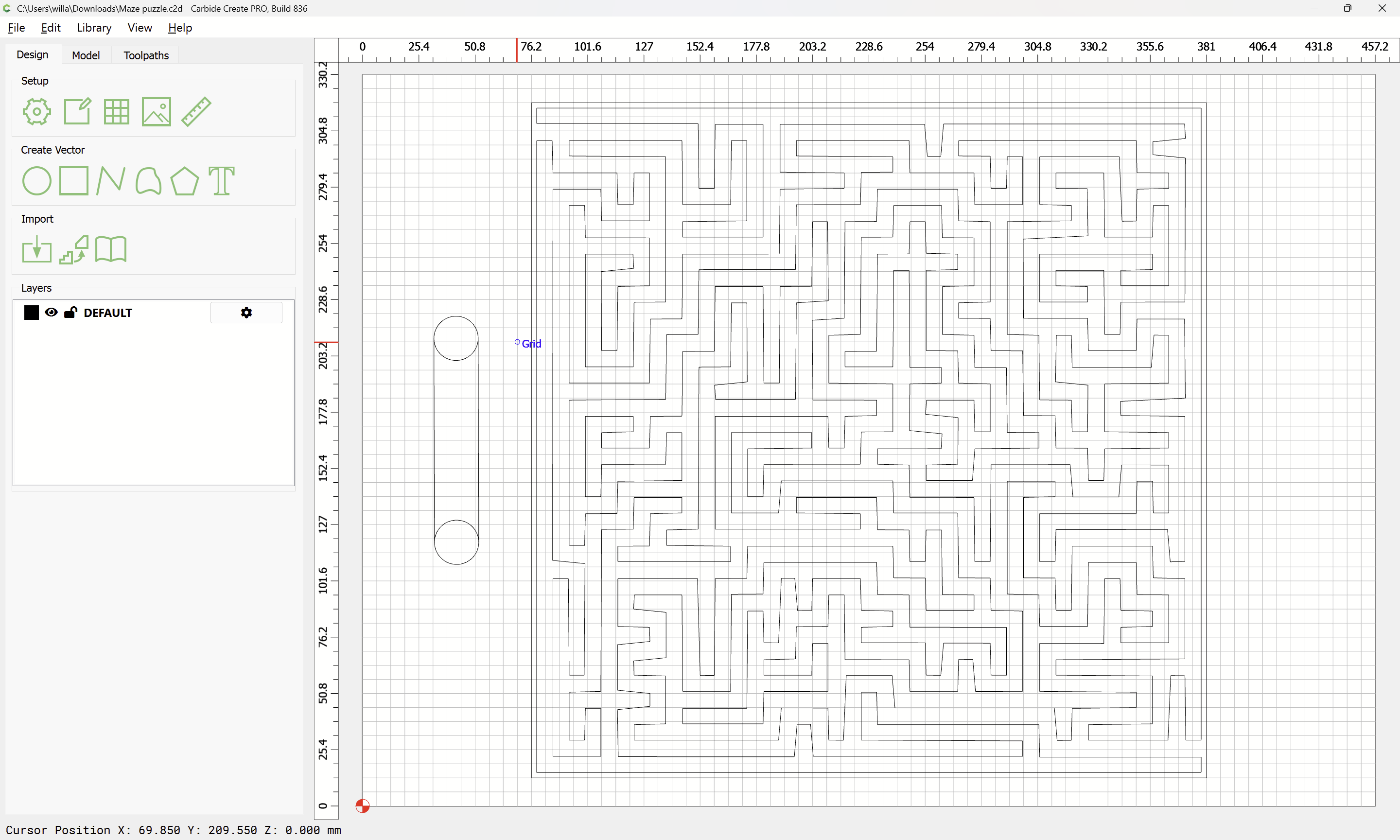1400x840 pixels.
Task: Open the Grid settings icon
Action: (117, 111)
